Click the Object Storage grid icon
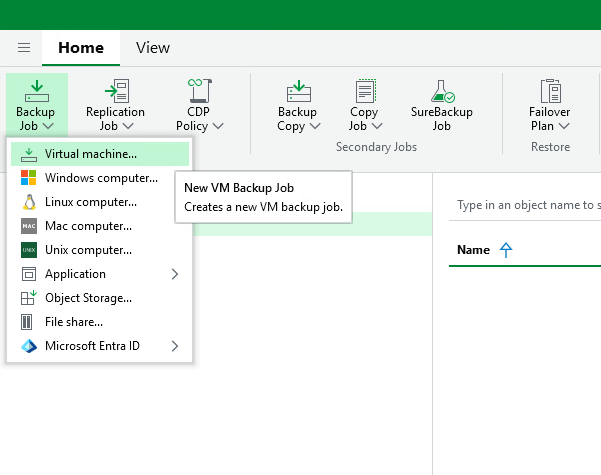Viewport: 601px width, 475px height. click(x=29, y=297)
